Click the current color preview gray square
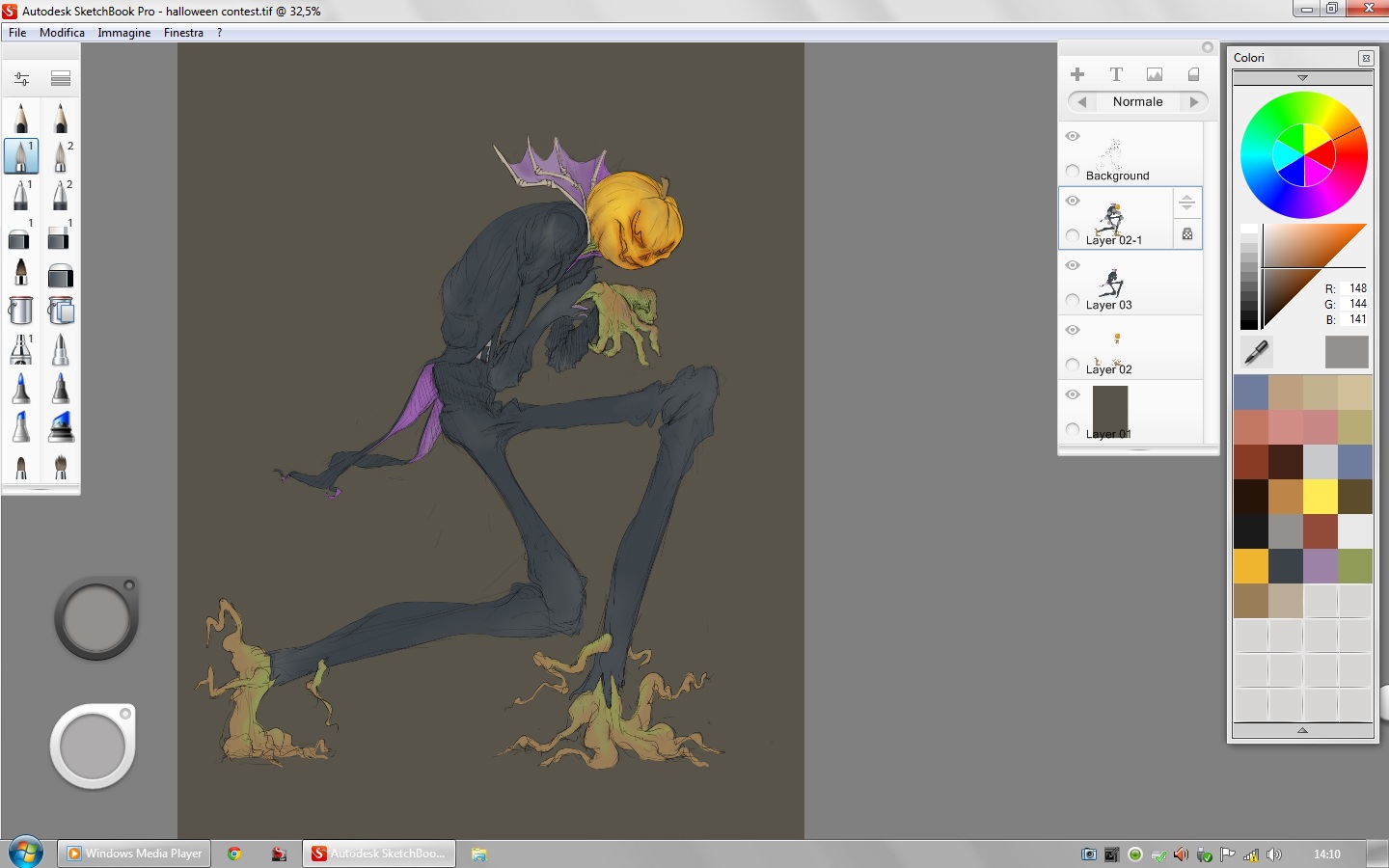The height and width of the screenshot is (868, 1389). (x=1347, y=352)
